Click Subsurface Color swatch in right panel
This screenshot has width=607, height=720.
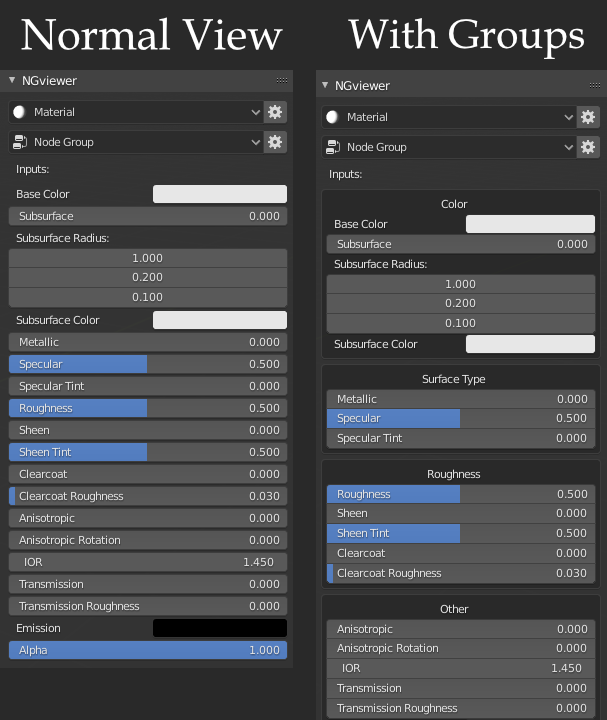coord(530,344)
